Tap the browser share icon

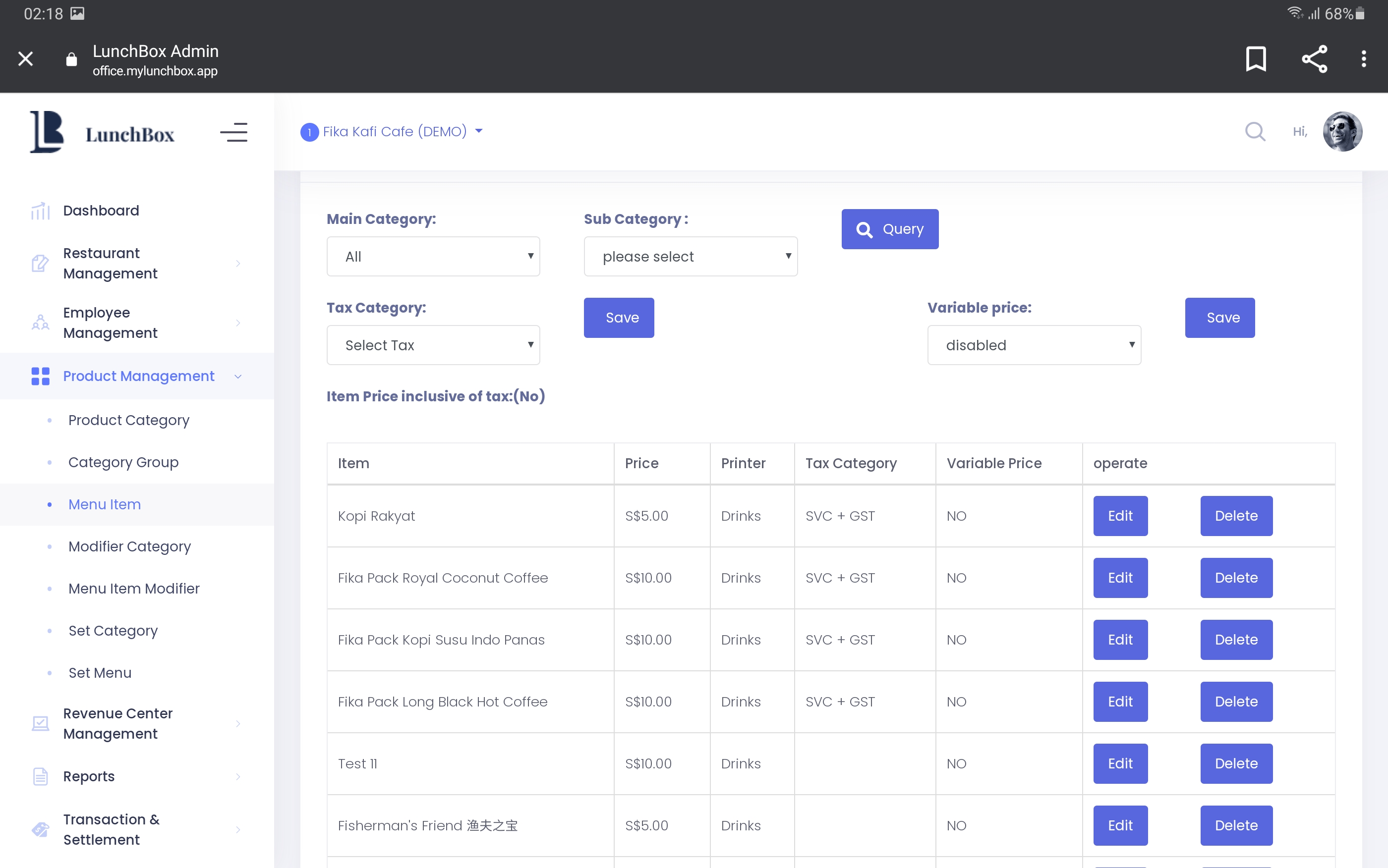click(x=1314, y=58)
